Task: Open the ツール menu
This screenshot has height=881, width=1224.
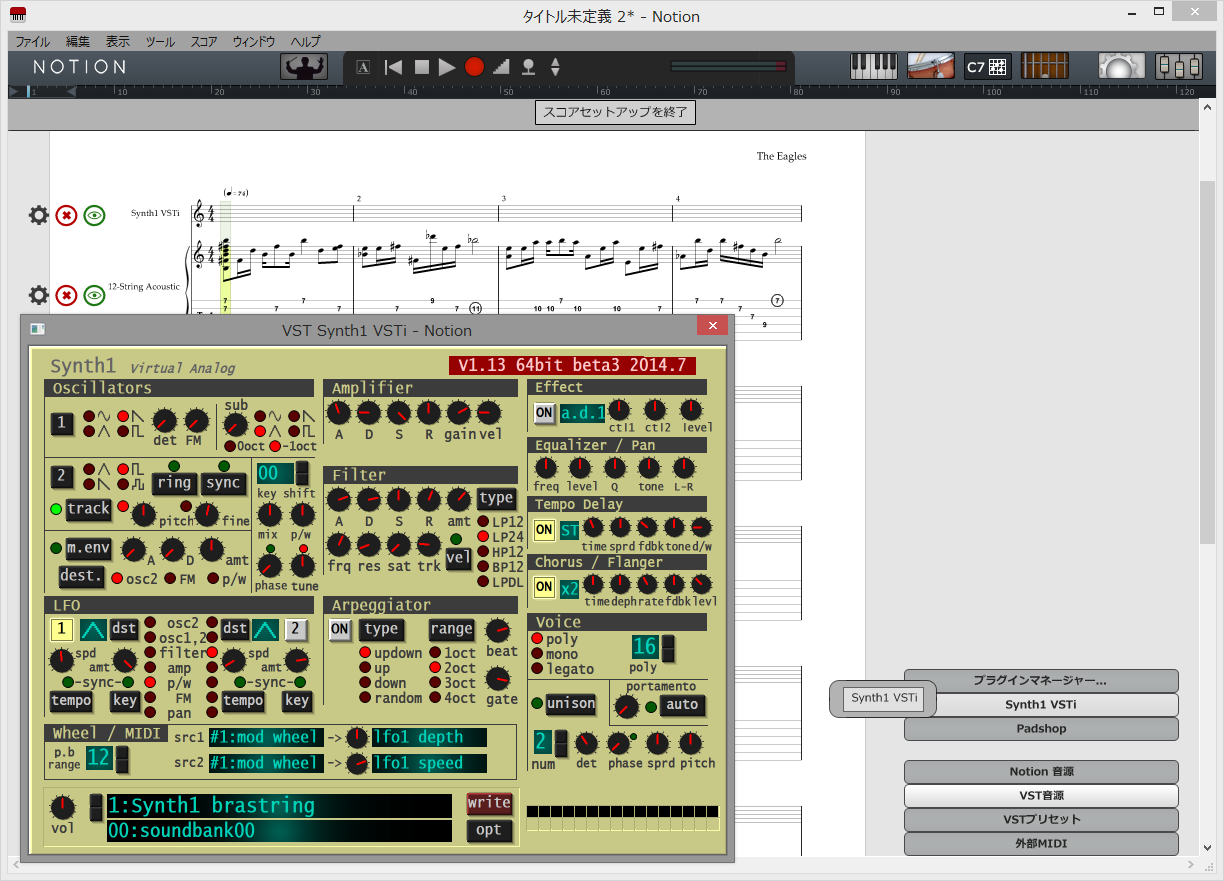Action: (160, 42)
